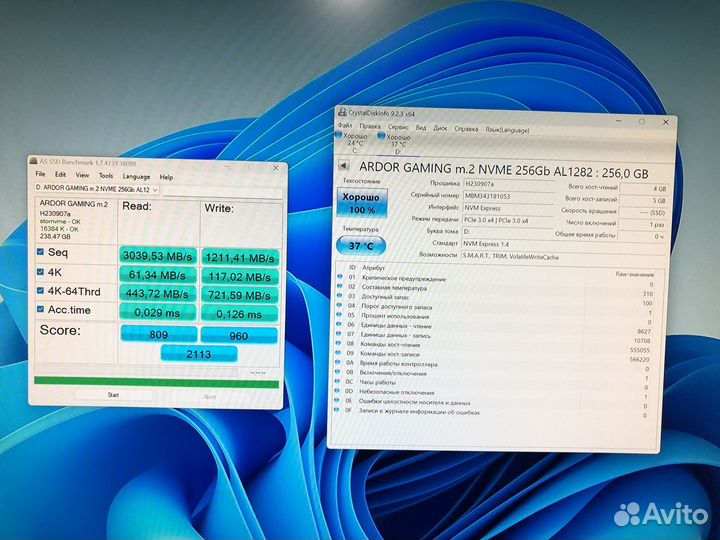
Task: Minimize the CrystalDiskInfo window
Action: pyautogui.click(x=619, y=121)
